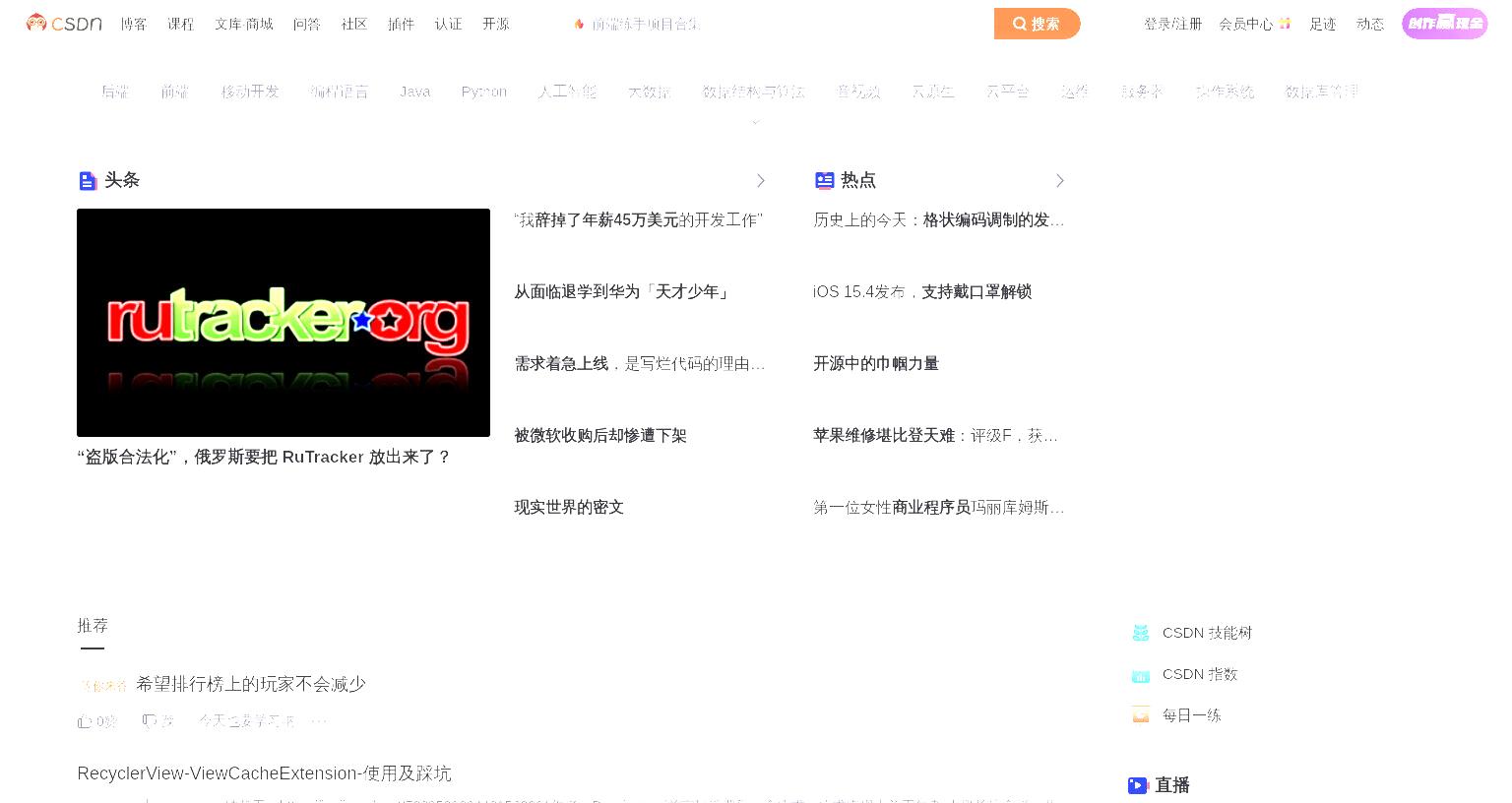Select the 操作系统 category tab
This screenshot has height=803, width=1512.
coord(1225,92)
